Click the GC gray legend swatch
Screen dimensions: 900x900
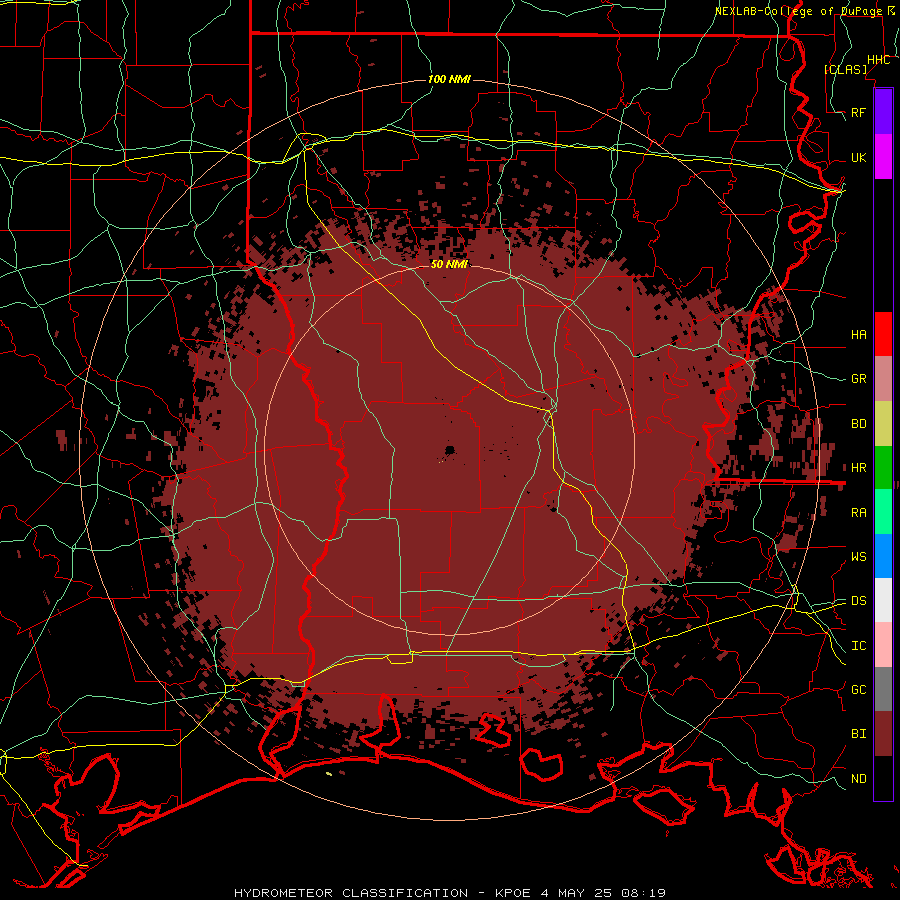point(883,689)
